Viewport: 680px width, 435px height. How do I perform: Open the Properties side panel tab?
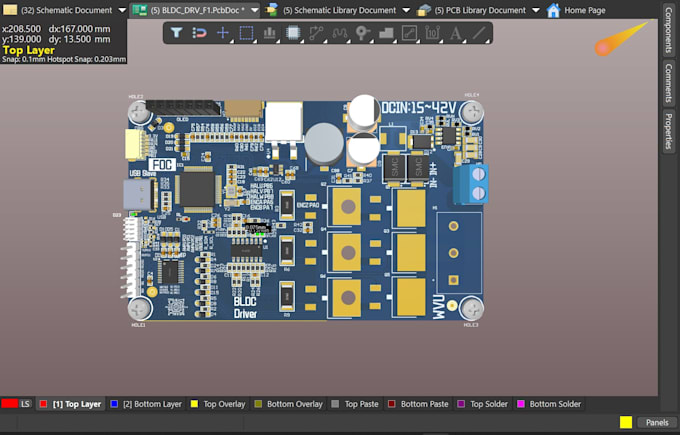(x=669, y=131)
